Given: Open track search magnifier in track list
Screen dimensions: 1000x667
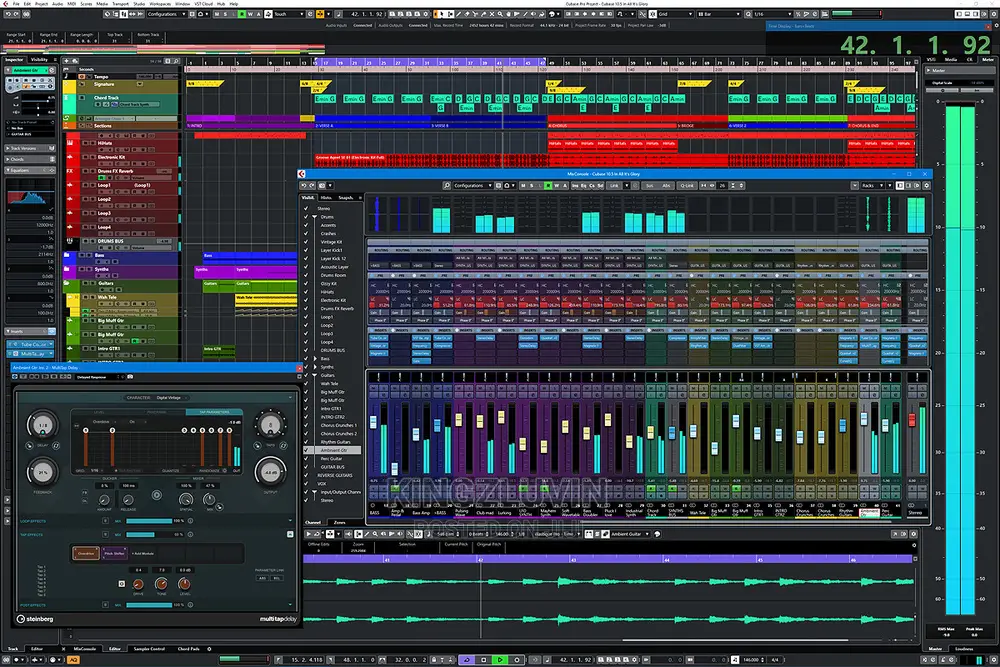Looking at the screenshot, I should [176, 61].
